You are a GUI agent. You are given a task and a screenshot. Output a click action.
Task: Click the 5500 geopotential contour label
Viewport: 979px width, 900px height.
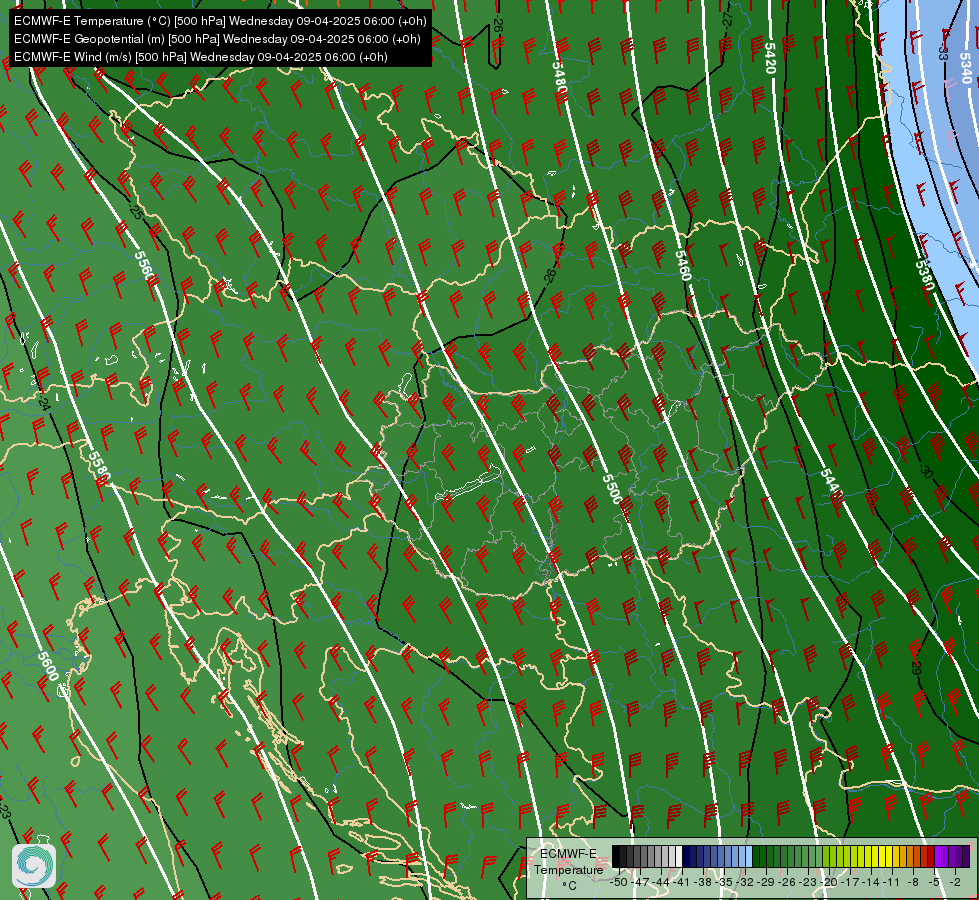click(x=612, y=489)
